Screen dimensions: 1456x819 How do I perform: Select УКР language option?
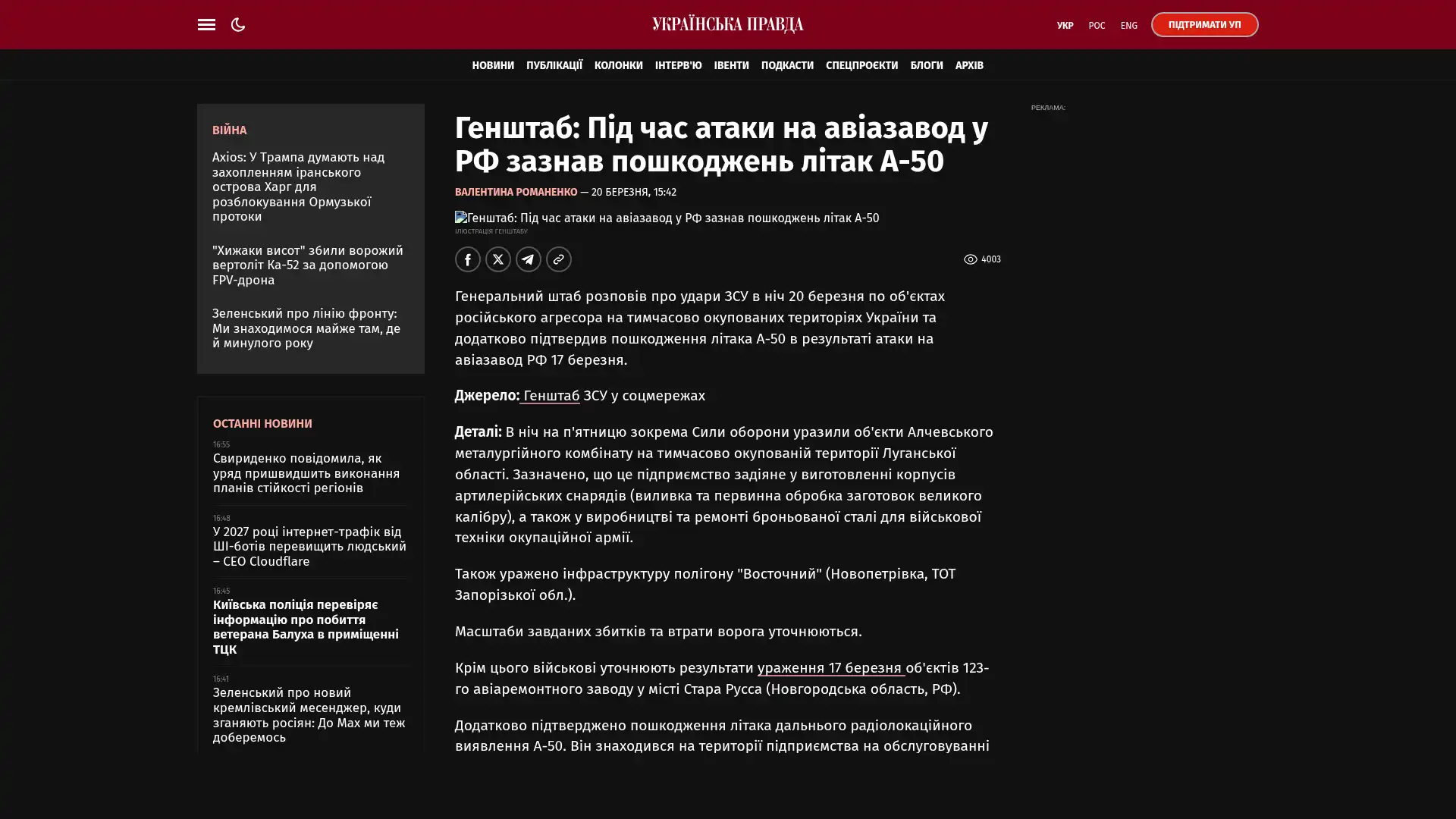pyautogui.click(x=1065, y=25)
